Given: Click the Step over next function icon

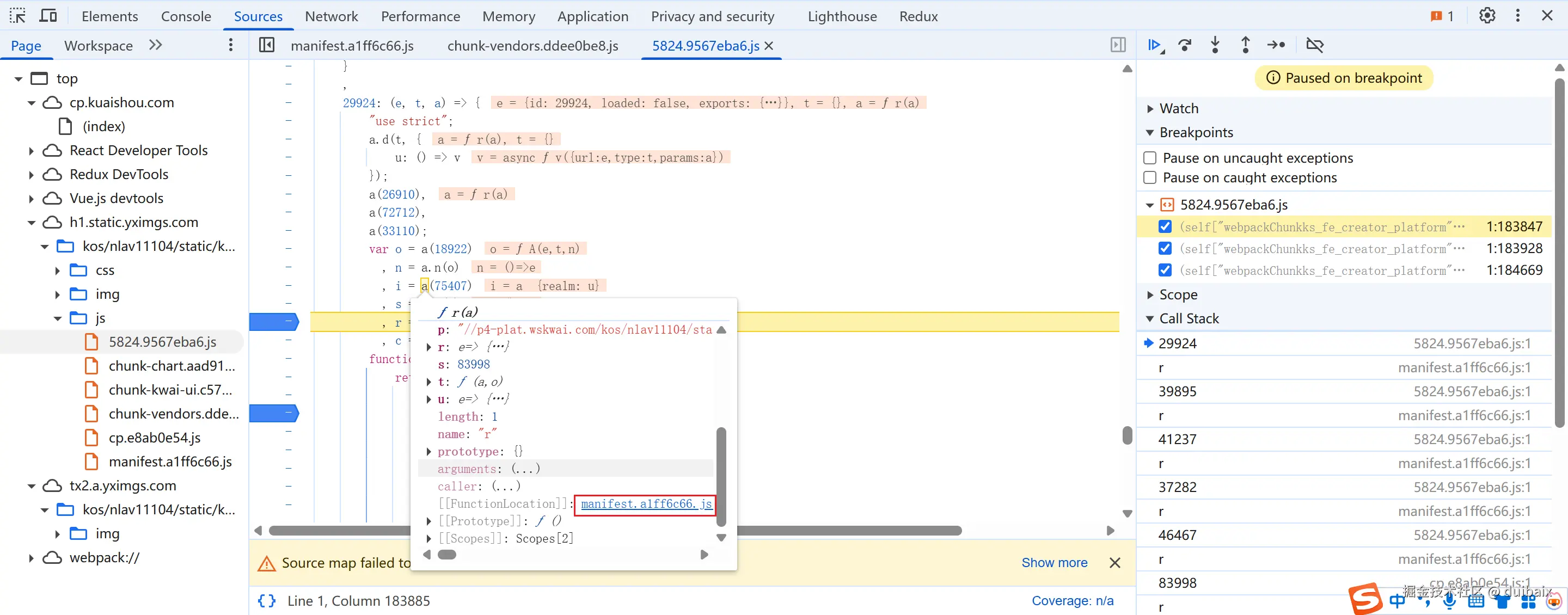Looking at the screenshot, I should click(x=1185, y=45).
